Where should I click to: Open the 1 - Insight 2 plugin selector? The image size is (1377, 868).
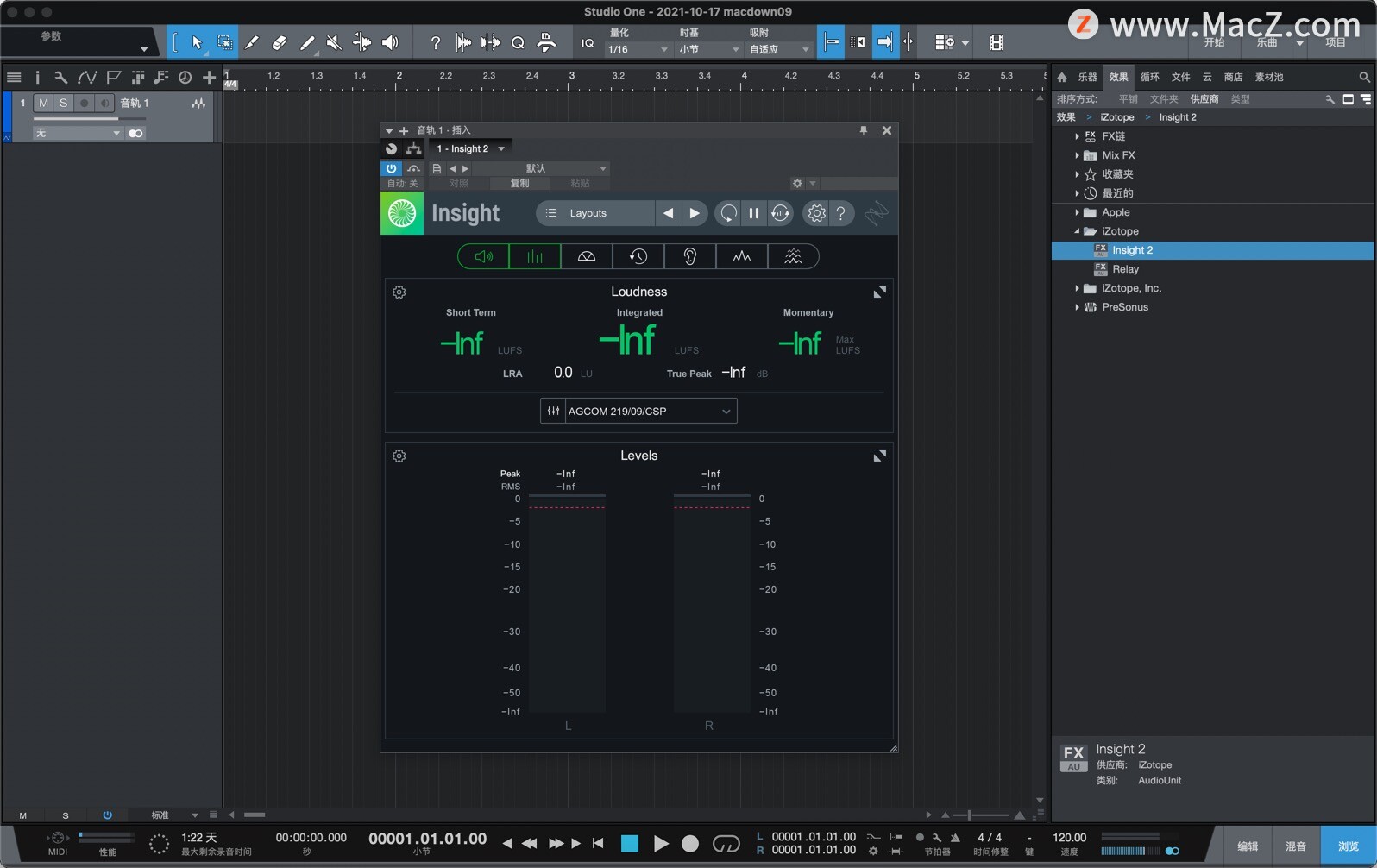[x=471, y=148]
